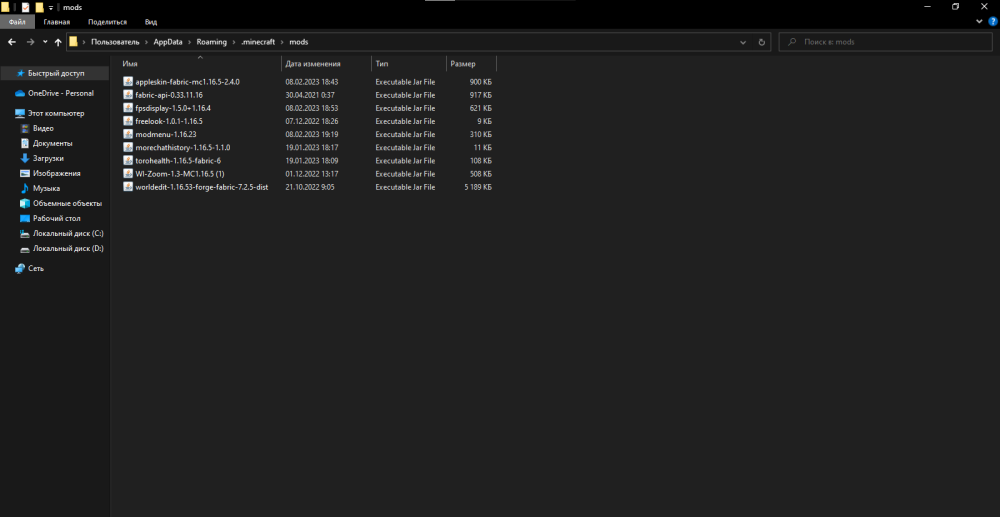Screen dimensions: 1000x517
Task: Click the 5 189 КБ size cell
Action: pos(478,187)
